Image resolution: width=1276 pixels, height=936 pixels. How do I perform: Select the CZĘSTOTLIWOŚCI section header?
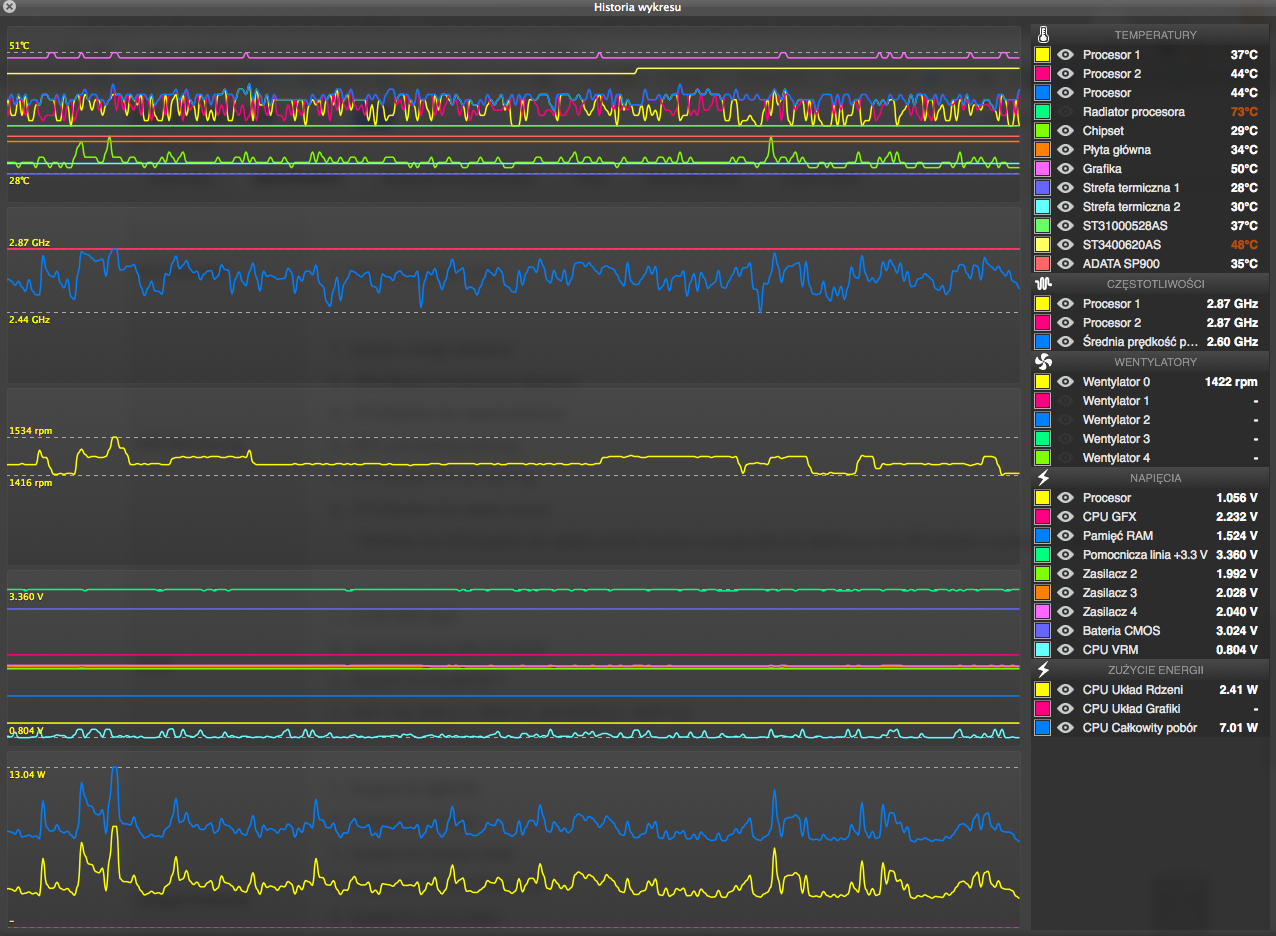(x=1155, y=284)
